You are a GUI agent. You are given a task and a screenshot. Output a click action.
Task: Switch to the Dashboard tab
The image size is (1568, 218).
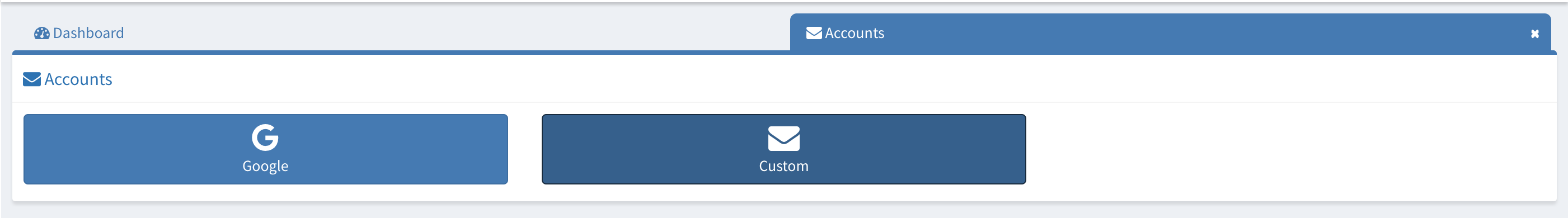click(79, 33)
